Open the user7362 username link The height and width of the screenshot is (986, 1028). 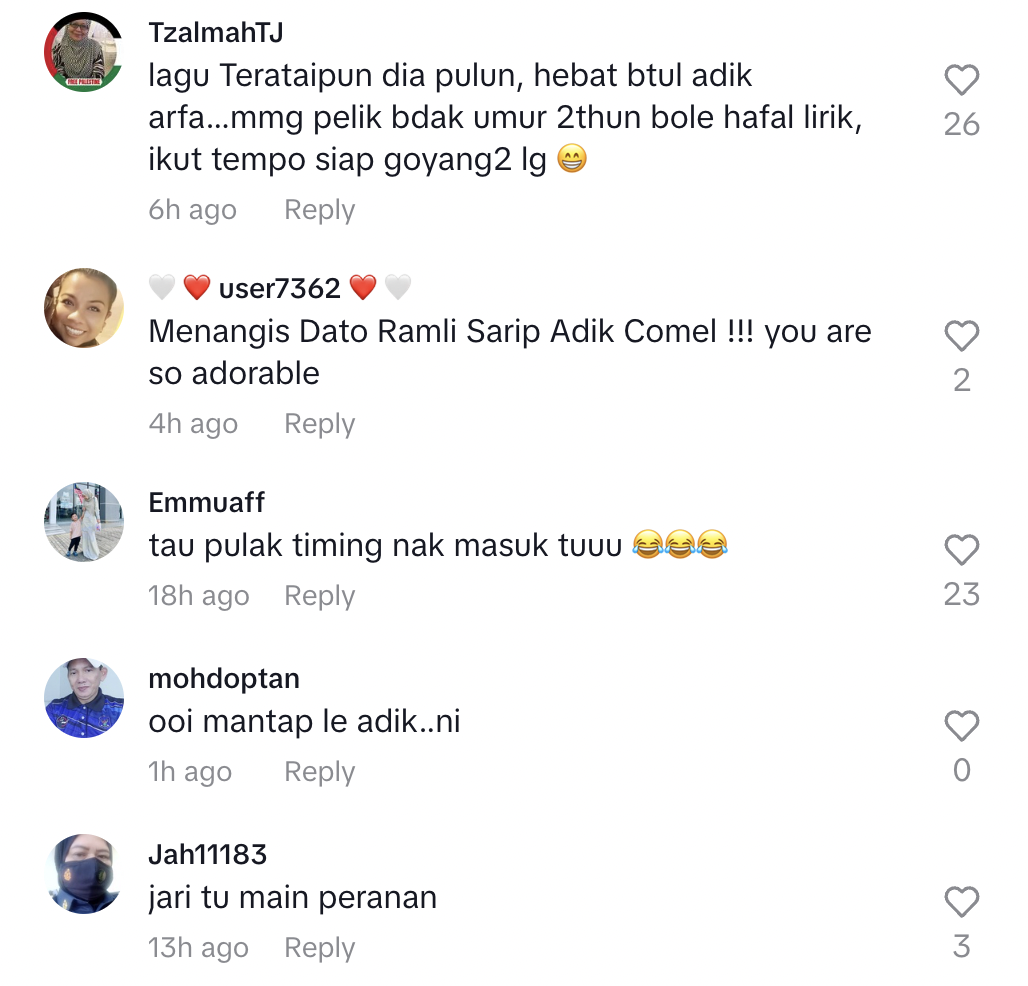click(x=280, y=288)
